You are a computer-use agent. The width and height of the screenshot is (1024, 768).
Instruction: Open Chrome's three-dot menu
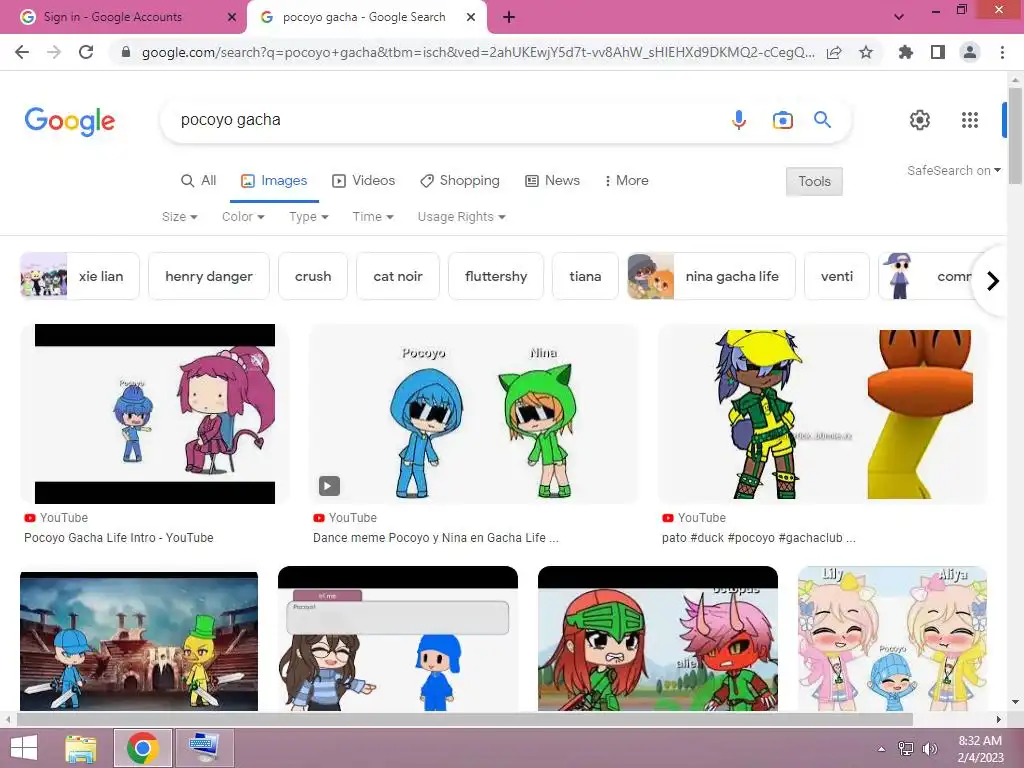coord(1002,52)
